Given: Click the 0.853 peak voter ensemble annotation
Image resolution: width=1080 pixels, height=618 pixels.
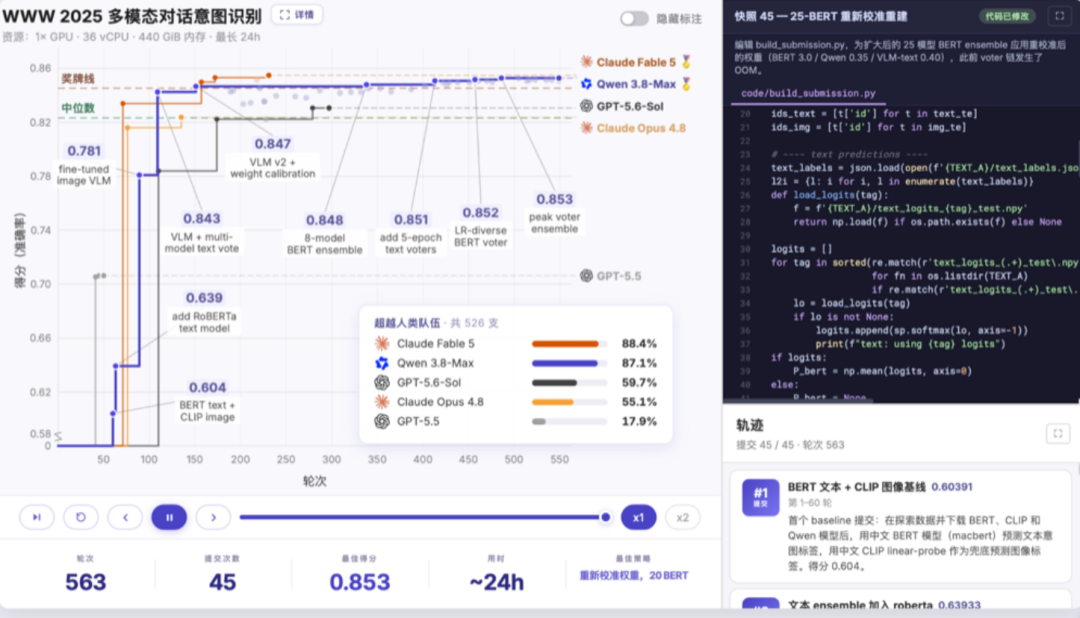Looking at the screenshot, I should (554, 213).
